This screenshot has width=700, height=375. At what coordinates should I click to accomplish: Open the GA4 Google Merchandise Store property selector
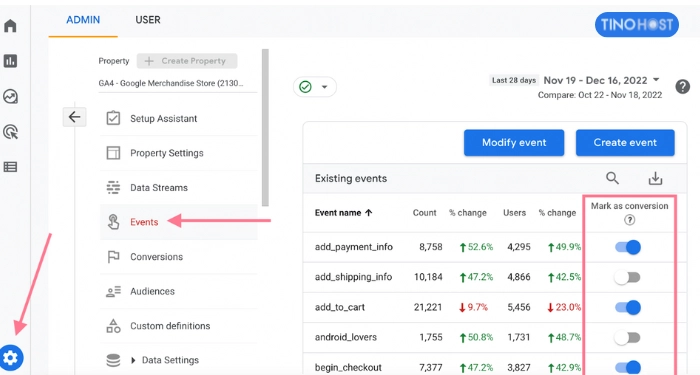coord(177,83)
